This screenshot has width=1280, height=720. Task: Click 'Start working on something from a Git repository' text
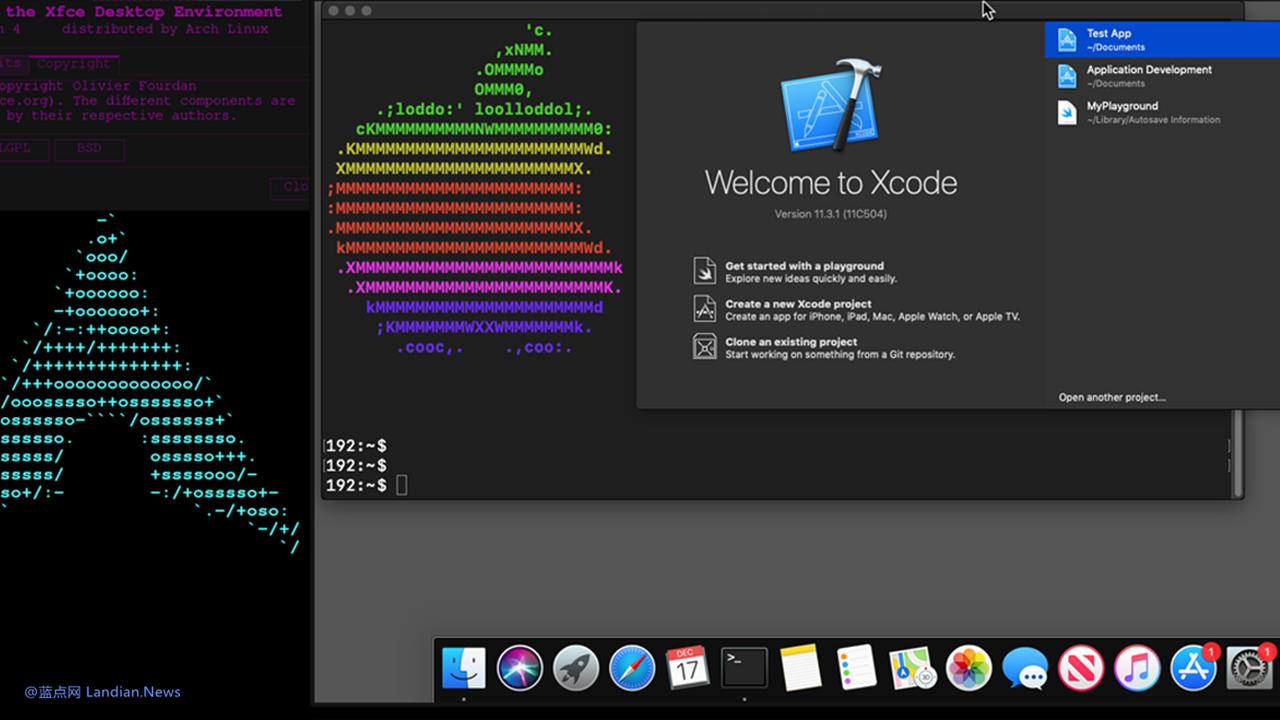pyautogui.click(x=840, y=355)
